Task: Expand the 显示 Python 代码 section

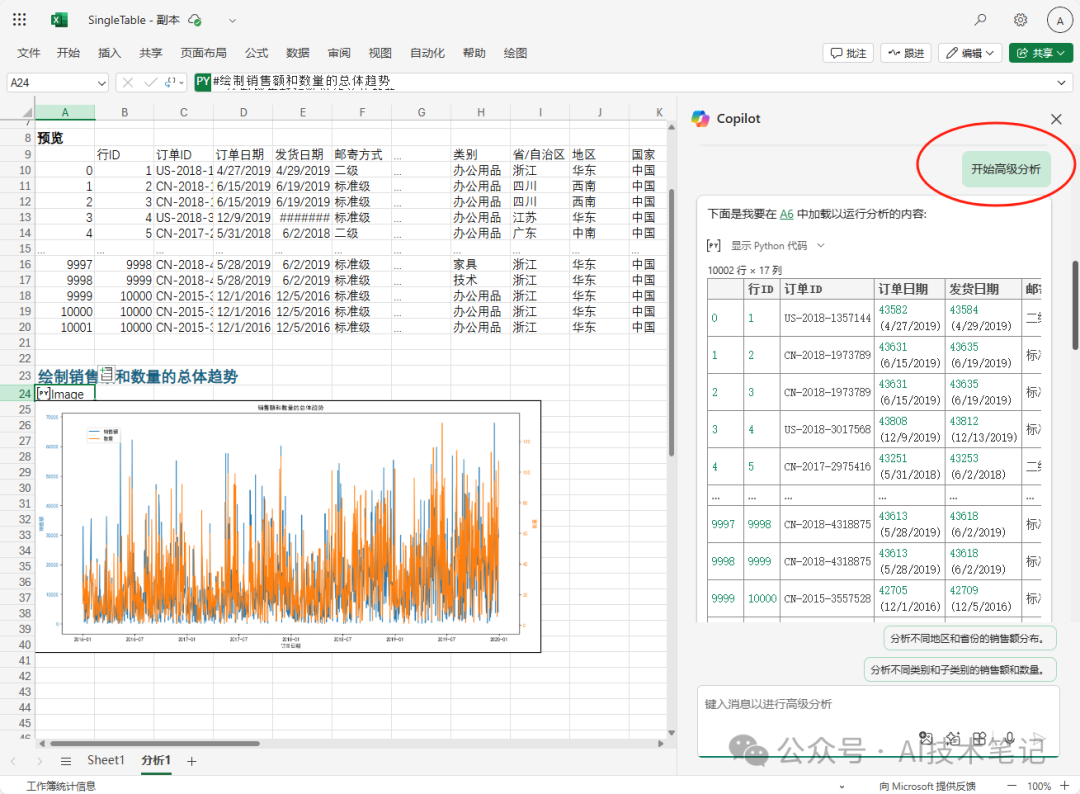Action: 768,245
